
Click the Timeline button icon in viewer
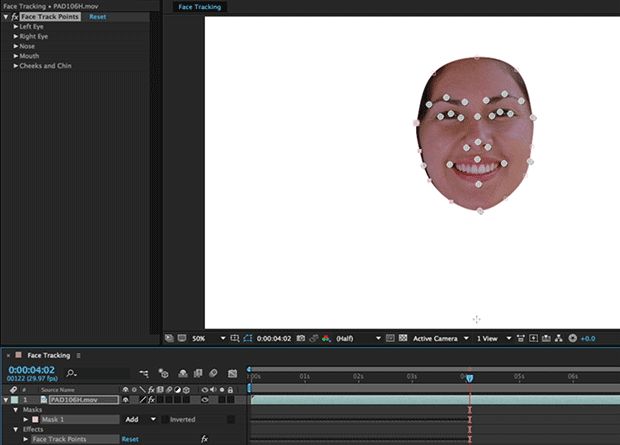(x=546, y=338)
